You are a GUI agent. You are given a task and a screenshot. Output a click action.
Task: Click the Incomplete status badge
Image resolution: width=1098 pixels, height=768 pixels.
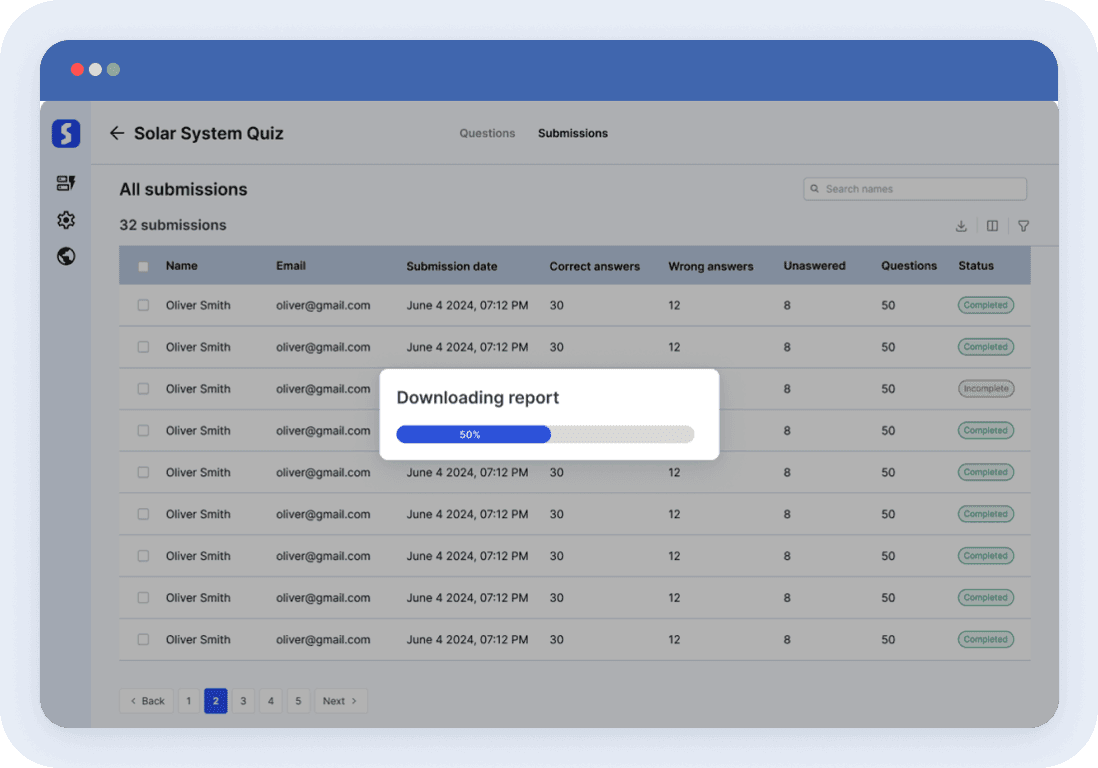tap(985, 389)
